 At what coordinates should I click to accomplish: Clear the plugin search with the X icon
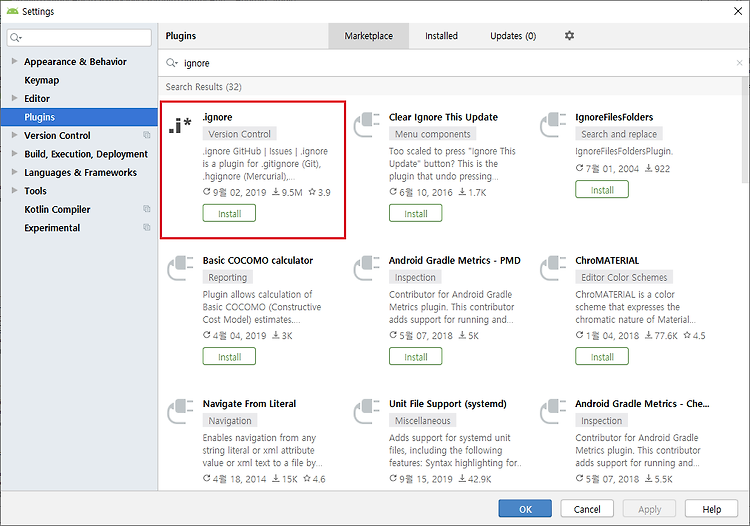pyautogui.click(x=739, y=63)
